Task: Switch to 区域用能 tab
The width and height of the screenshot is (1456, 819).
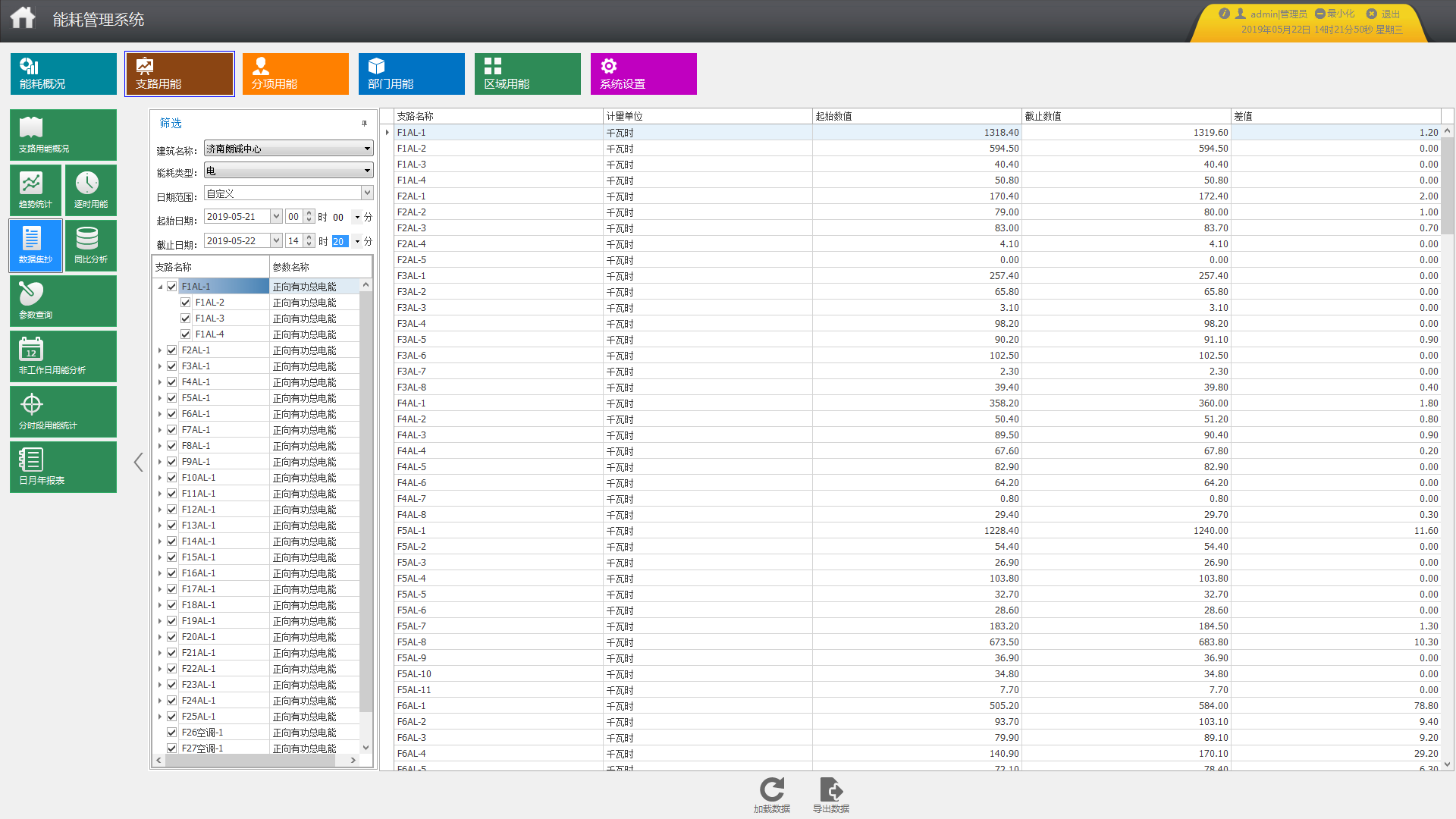Action: pyautogui.click(x=527, y=74)
